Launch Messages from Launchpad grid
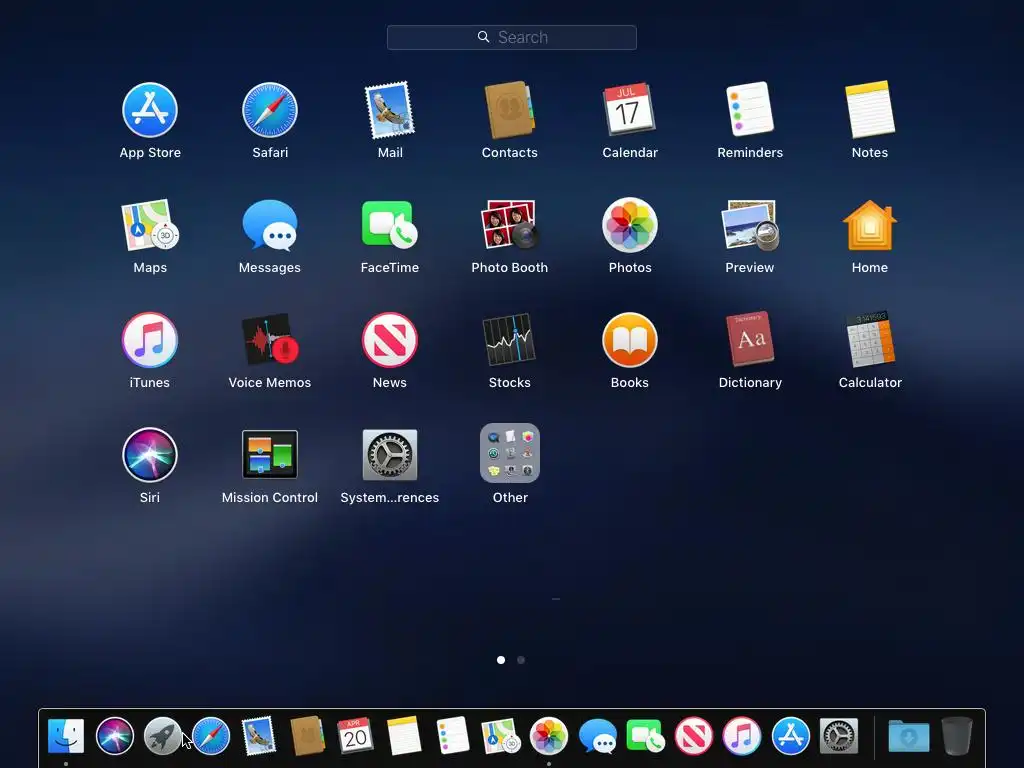The image size is (1024, 768). [x=270, y=225]
